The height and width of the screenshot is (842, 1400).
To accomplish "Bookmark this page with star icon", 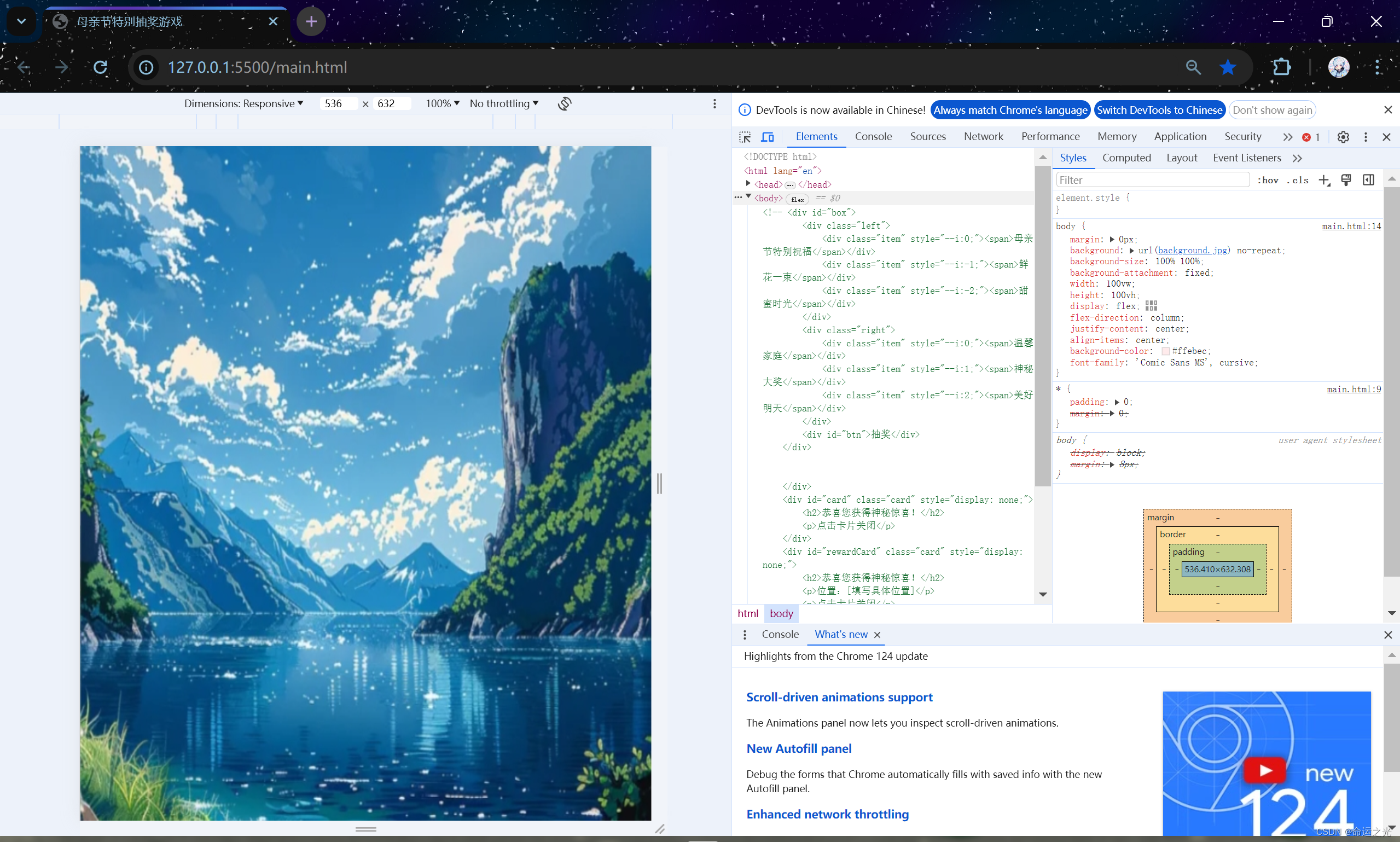I will 1228,67.
